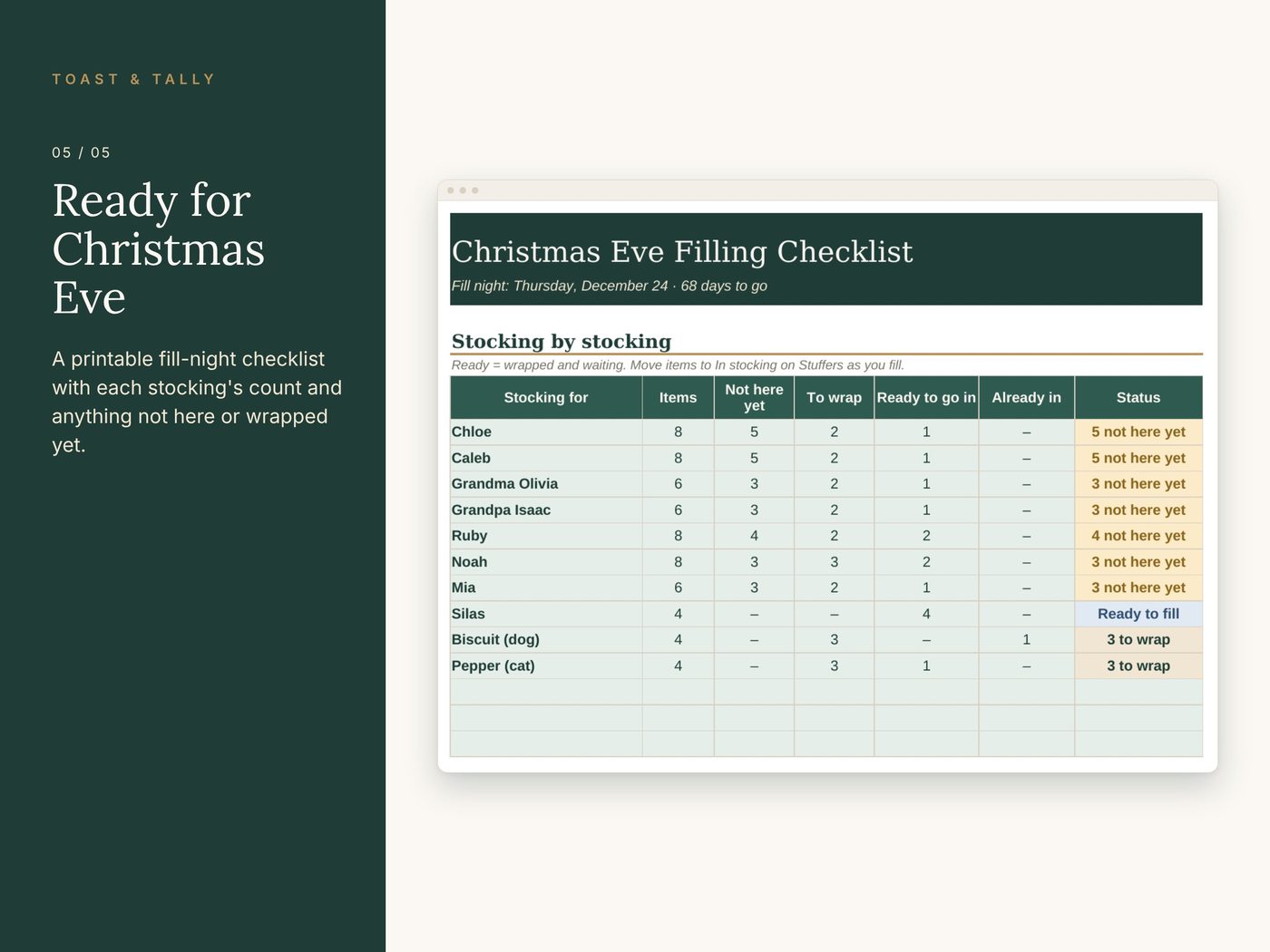Select the "Biscuit (dog)" cell
Image resolution: width=1270 pixels, height=952 pixels.
pos(546,639)
